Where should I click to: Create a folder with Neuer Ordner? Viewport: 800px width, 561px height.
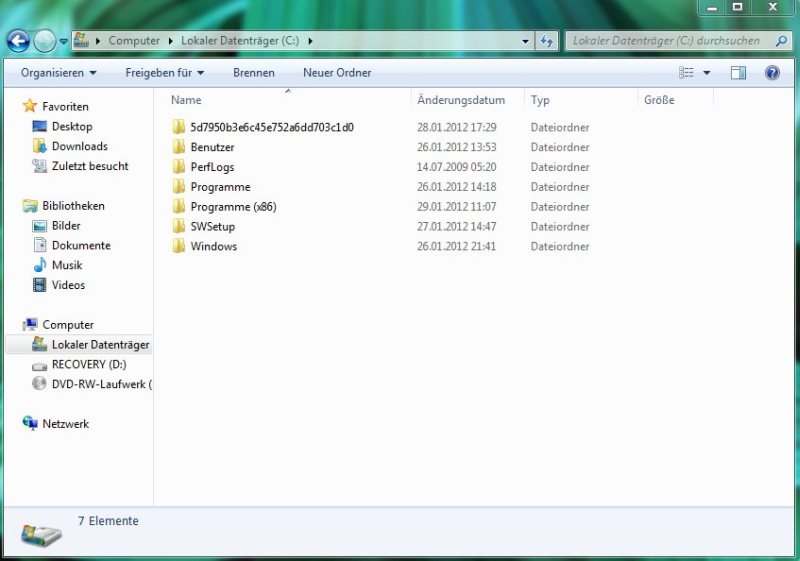pos(337,73)
